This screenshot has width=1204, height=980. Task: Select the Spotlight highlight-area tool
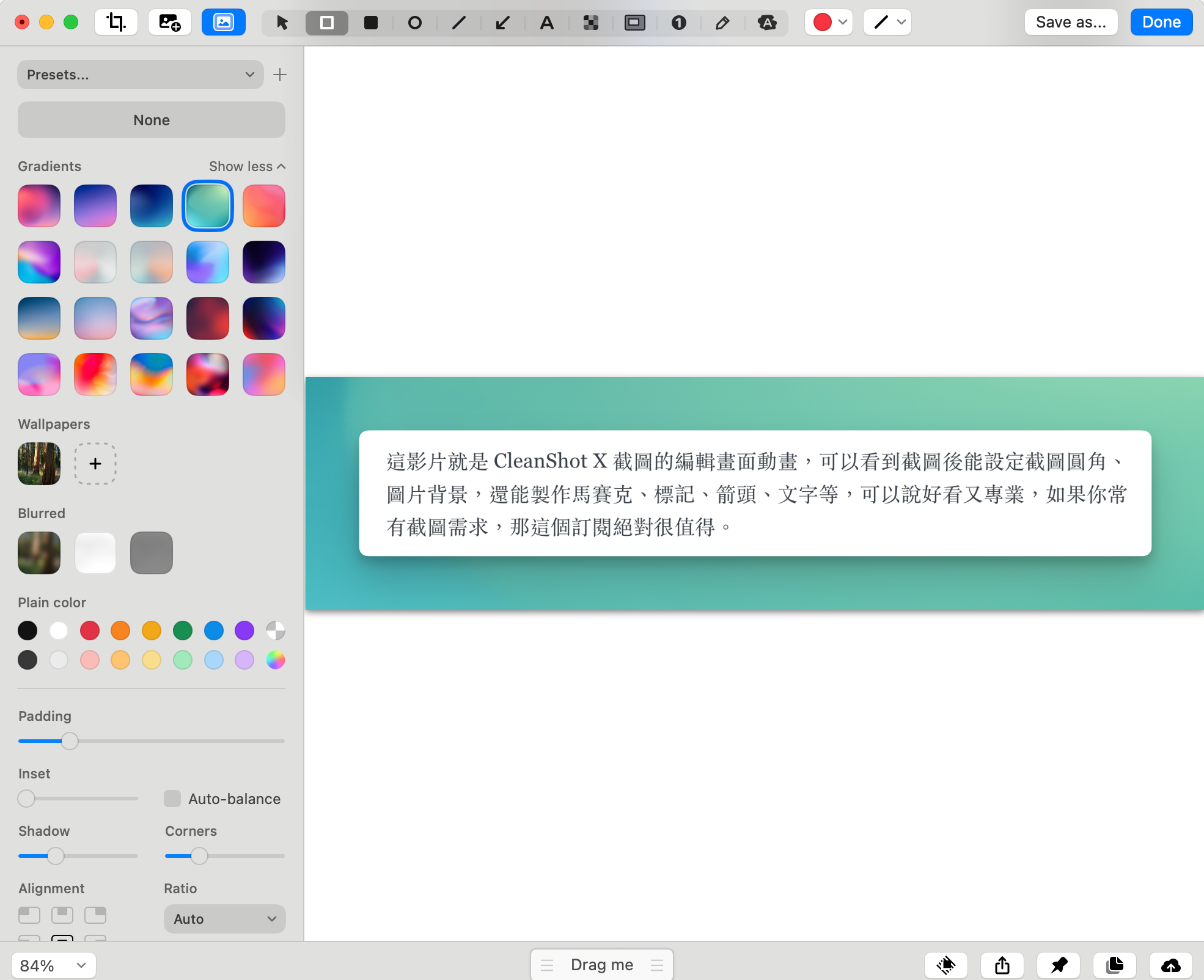tap(635, 23)
